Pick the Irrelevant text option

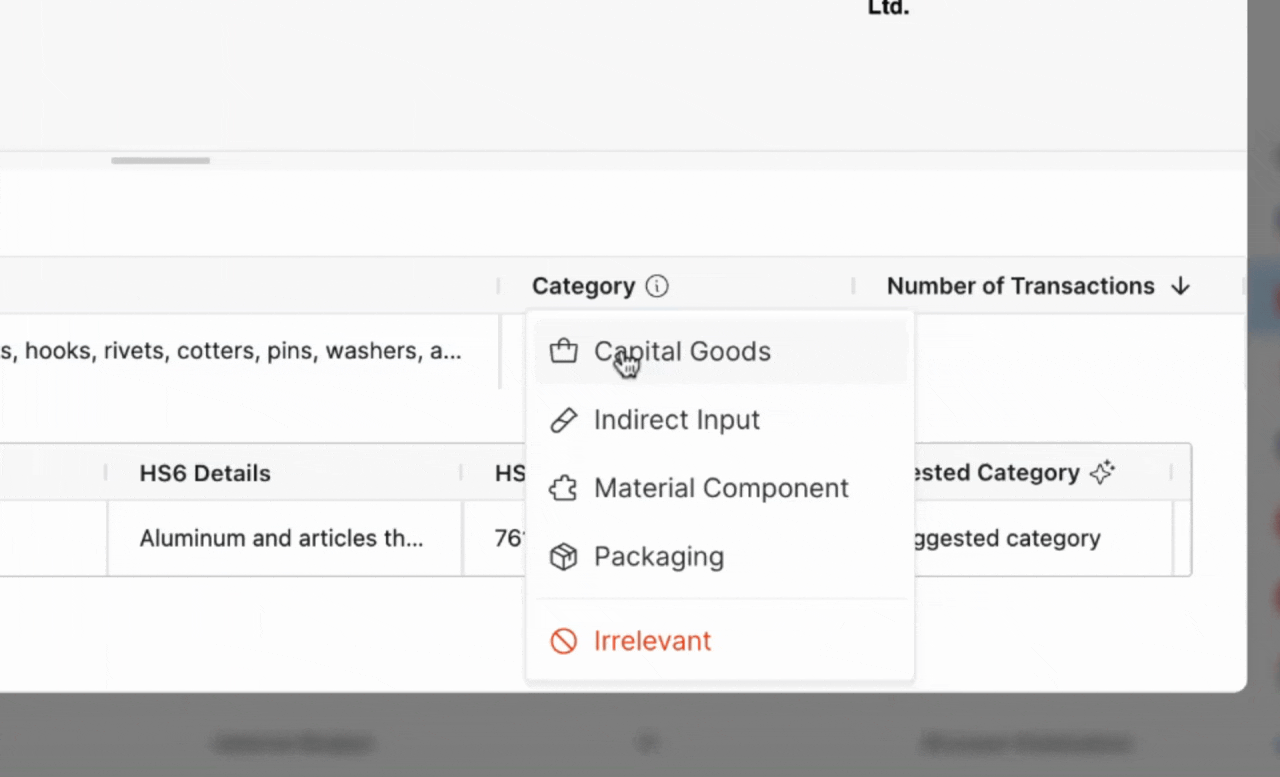(x=652, y=641)
